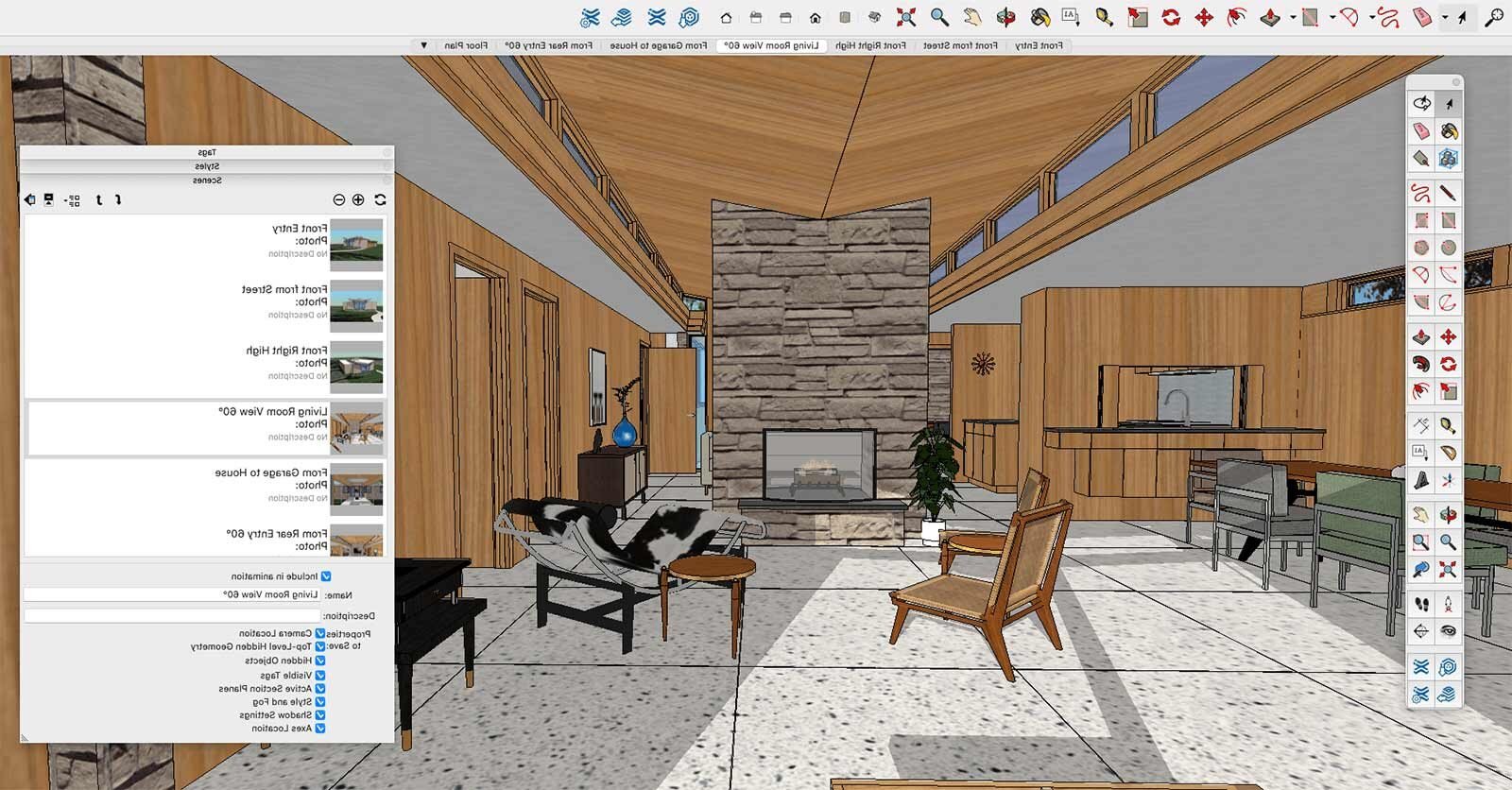Click the scene Description input field

[x=172, y=616]
